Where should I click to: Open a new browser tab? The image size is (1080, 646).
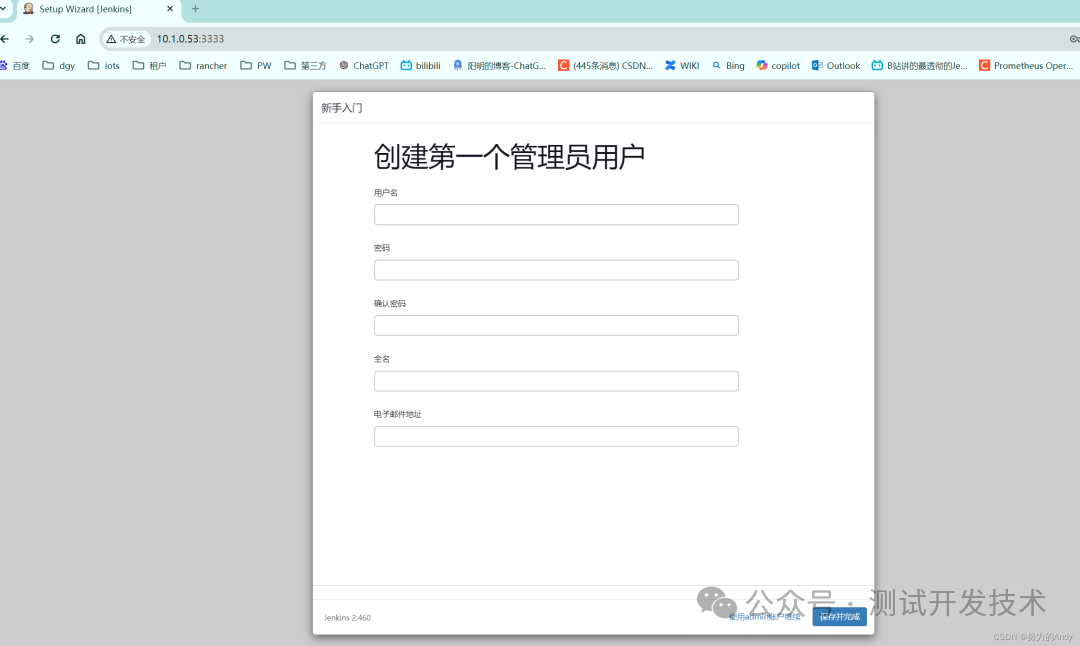click(196, 9)
